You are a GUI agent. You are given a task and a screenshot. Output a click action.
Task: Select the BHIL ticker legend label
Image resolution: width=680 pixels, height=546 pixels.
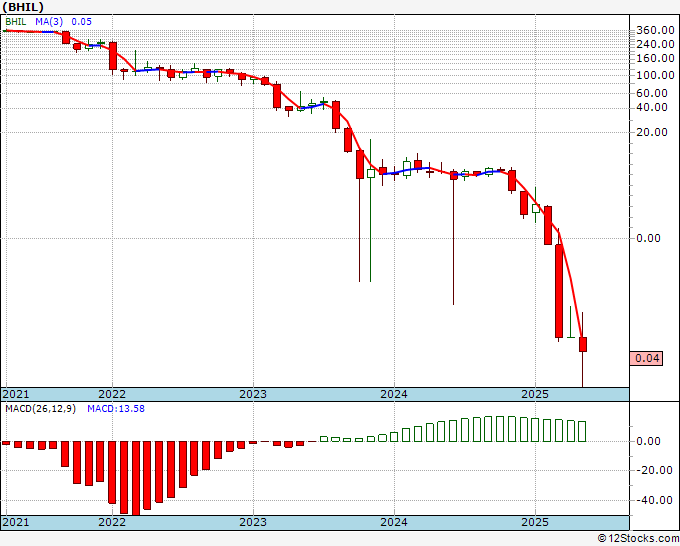pyautogui.click(x=16, y=22)
